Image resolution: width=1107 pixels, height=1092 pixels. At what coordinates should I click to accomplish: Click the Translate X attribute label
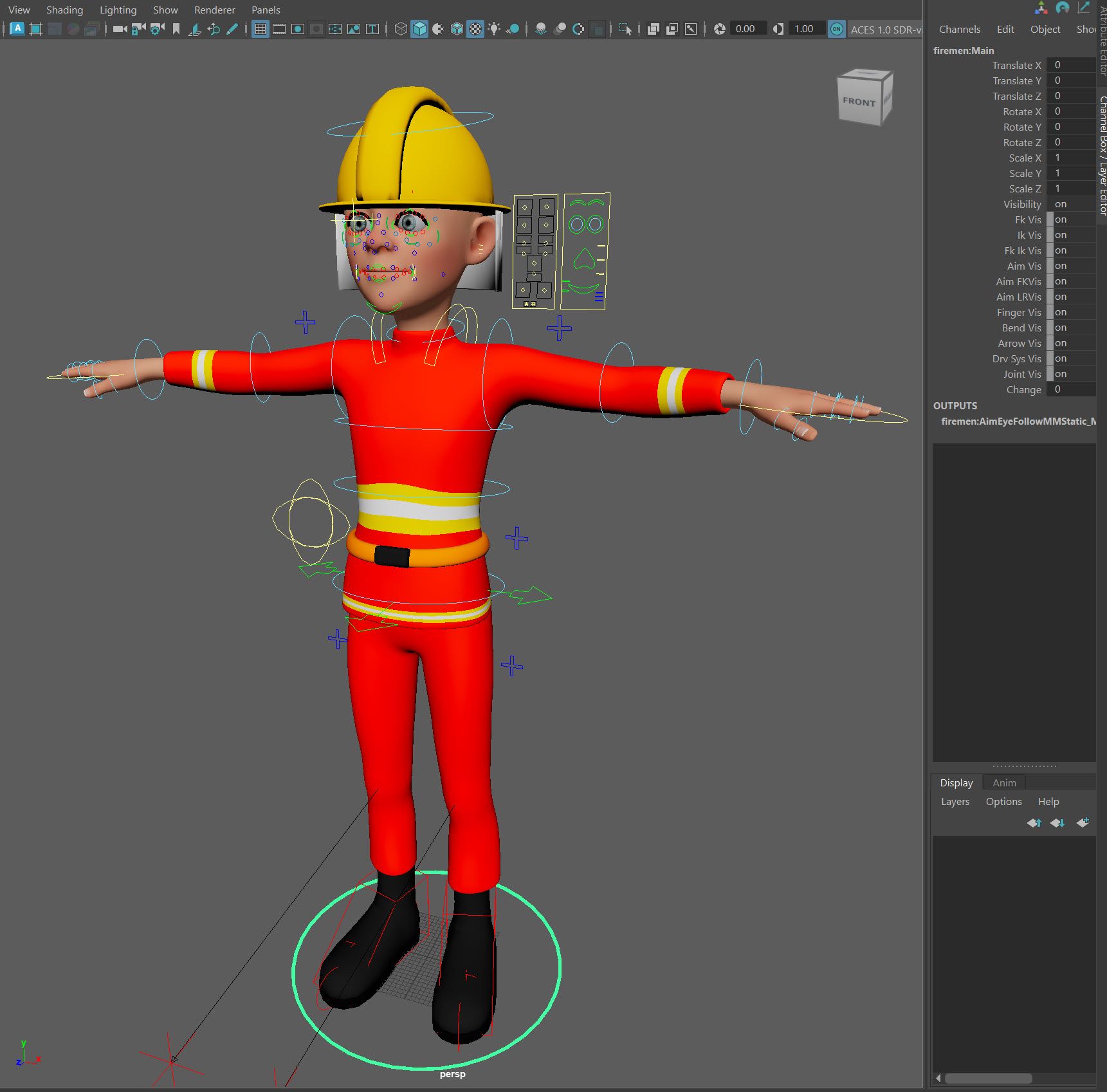click(1016, 65)
